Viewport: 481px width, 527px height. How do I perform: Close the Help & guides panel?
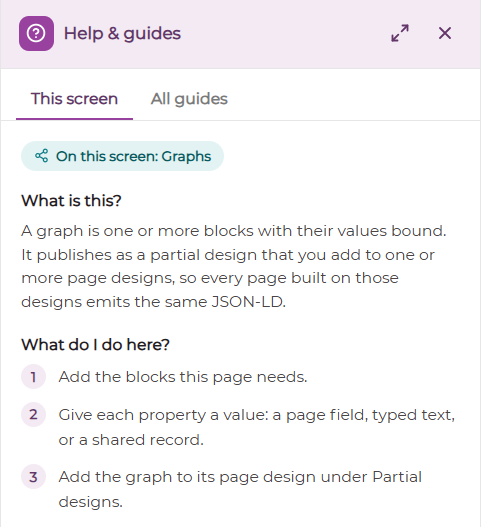[x=445, y=33]
